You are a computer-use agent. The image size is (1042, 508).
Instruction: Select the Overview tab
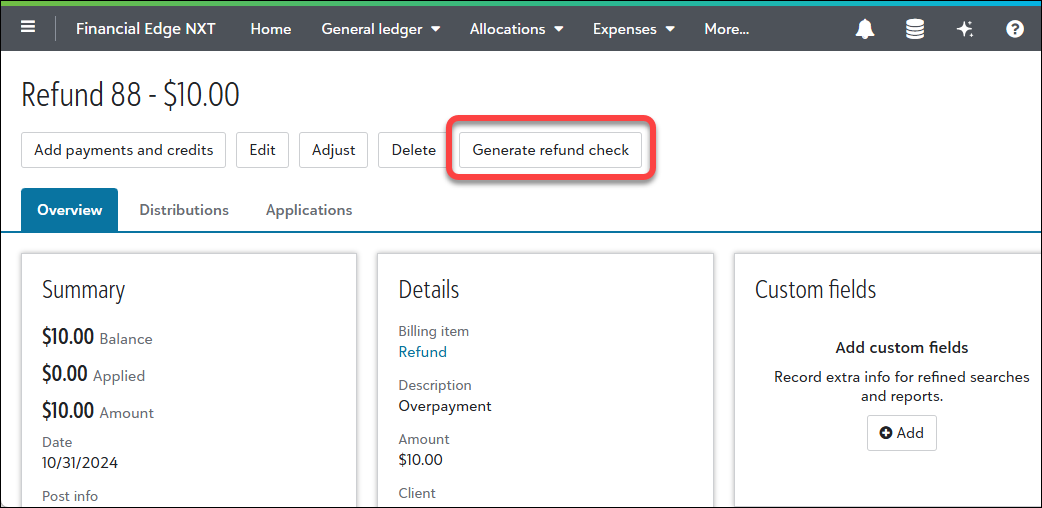point(70,210)
